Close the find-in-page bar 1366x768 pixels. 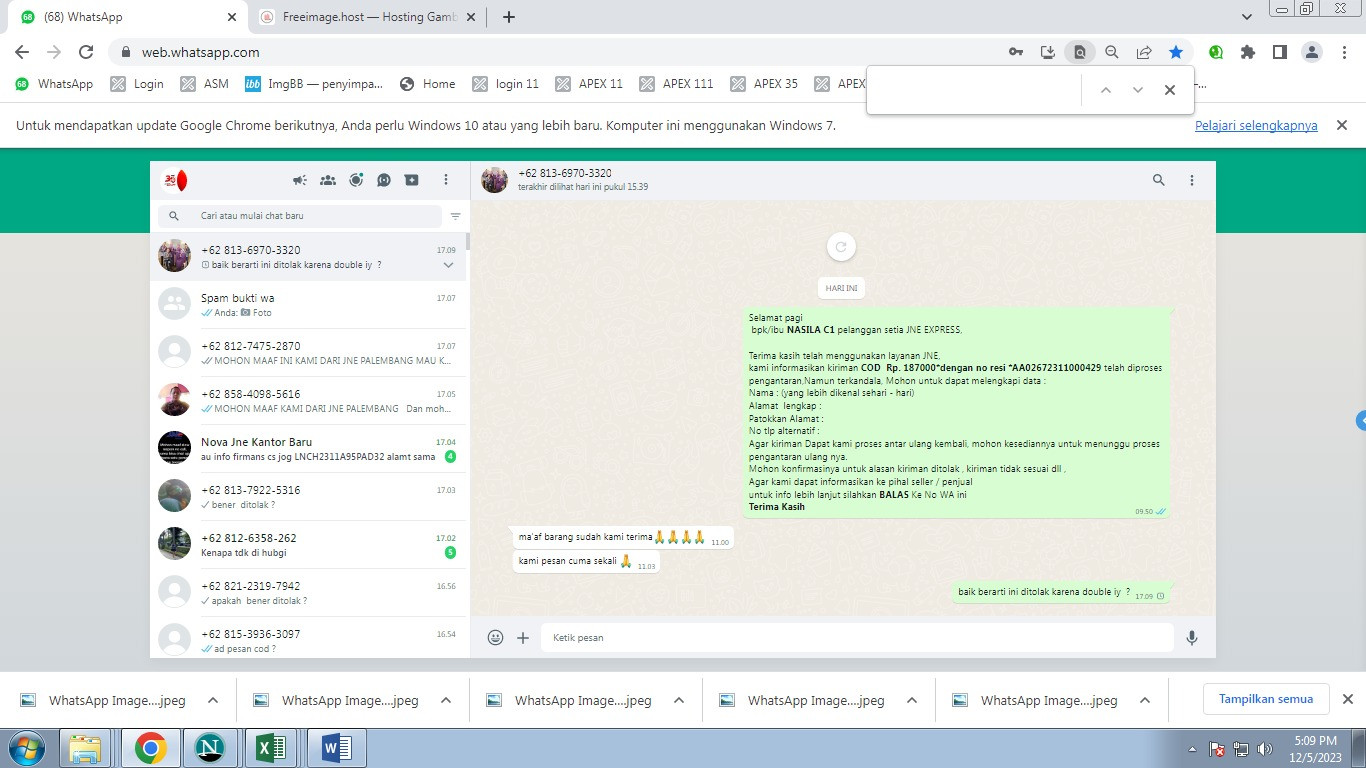click(x=1170, y=90)
